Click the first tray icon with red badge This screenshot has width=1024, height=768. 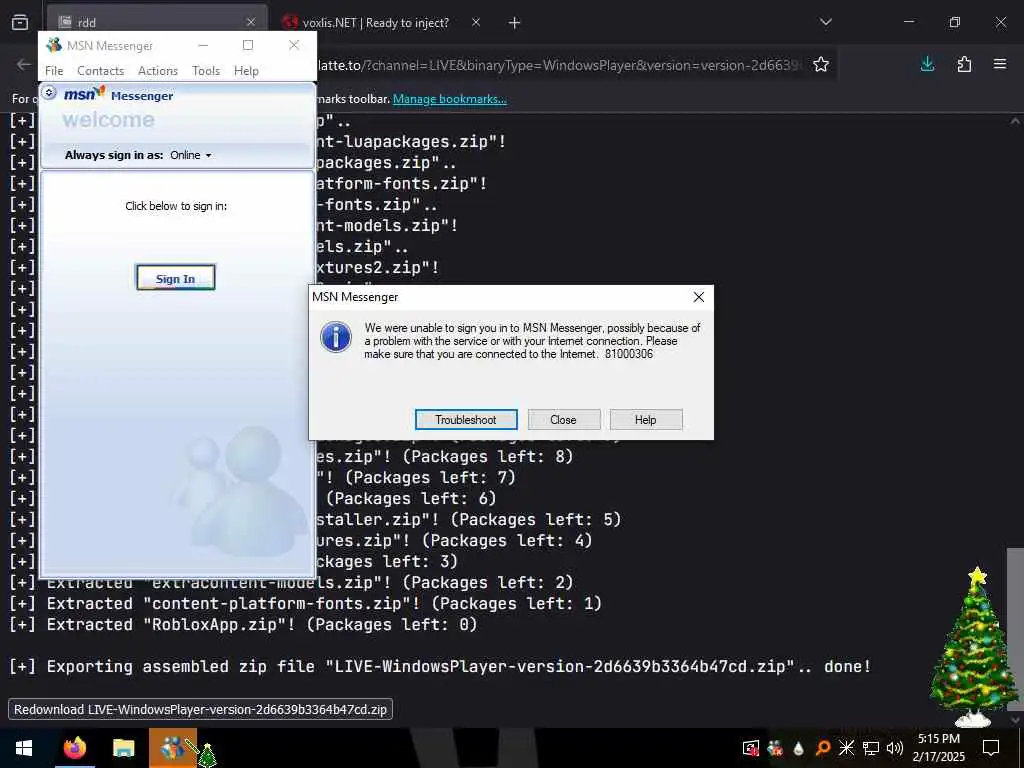click(x=750, y=748)
